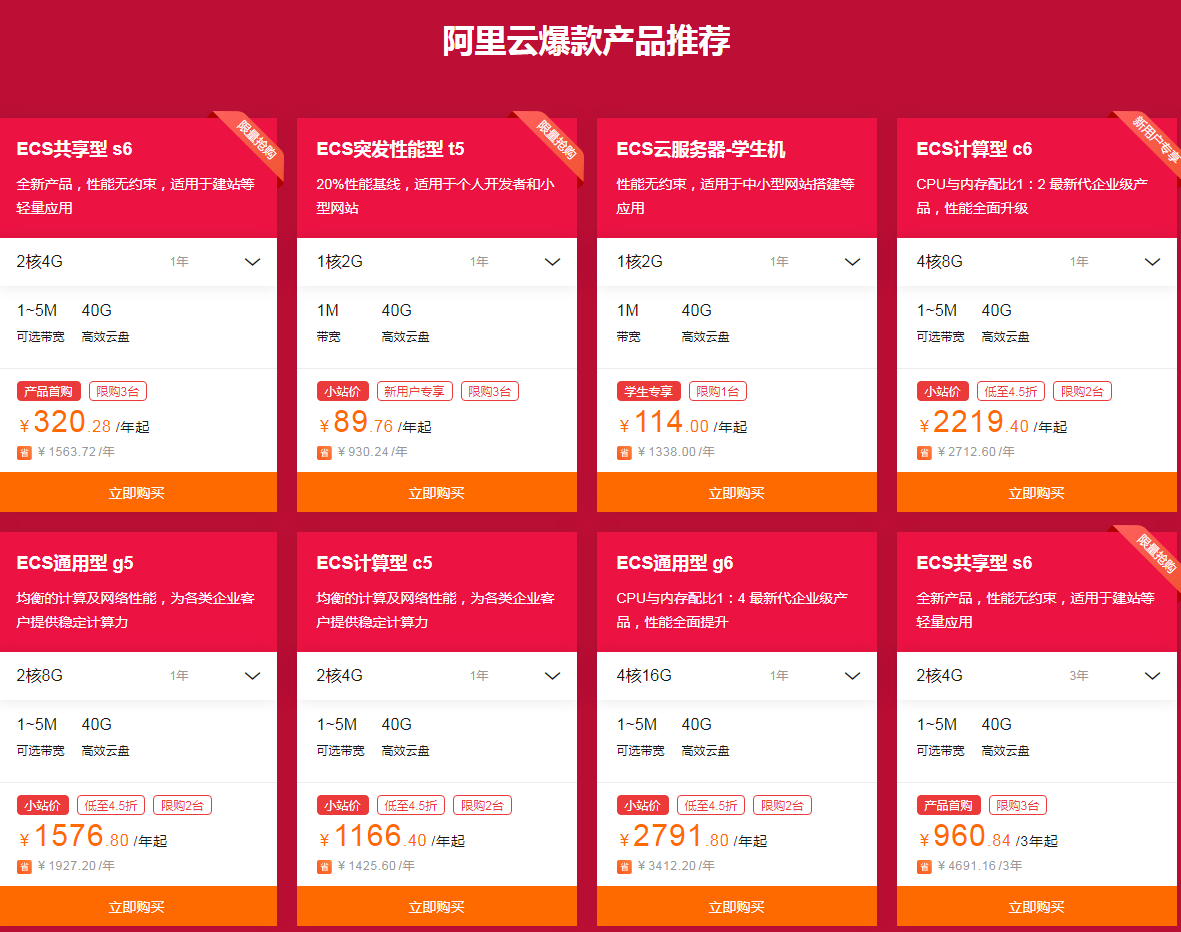
Task: Click the 省 savings icon beside ¥930.24/年
Action: click(324, 453)
